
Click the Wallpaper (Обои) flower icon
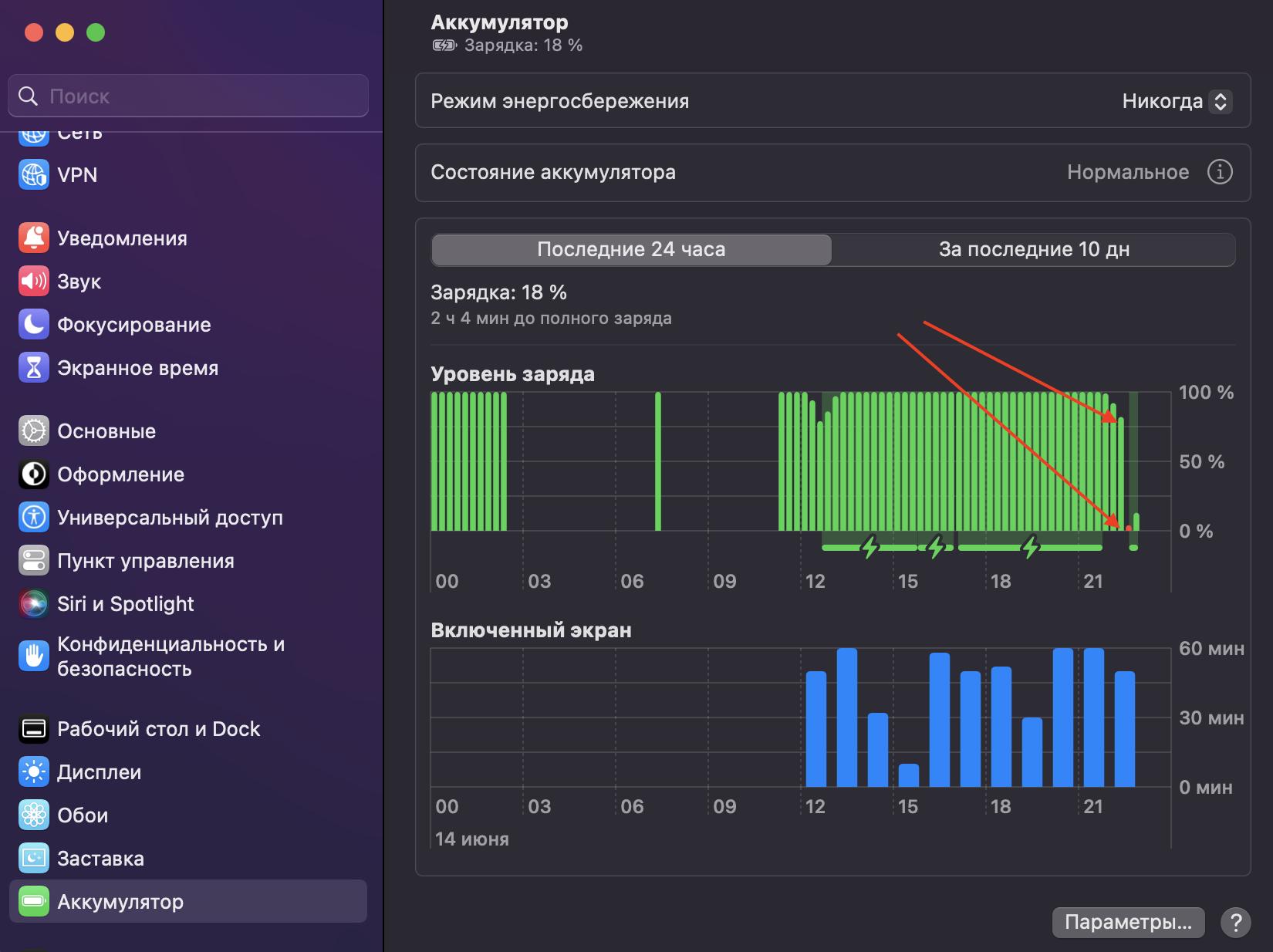(34, 815)
